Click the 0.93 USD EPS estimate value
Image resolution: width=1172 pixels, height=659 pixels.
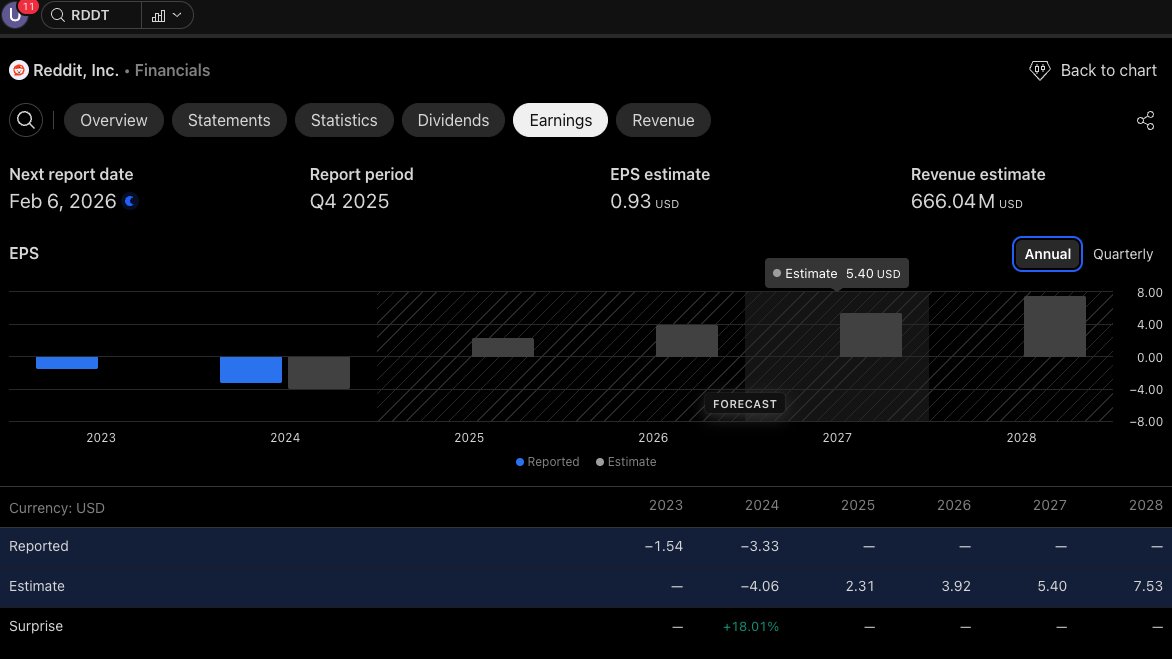click(x=644, y=201)
